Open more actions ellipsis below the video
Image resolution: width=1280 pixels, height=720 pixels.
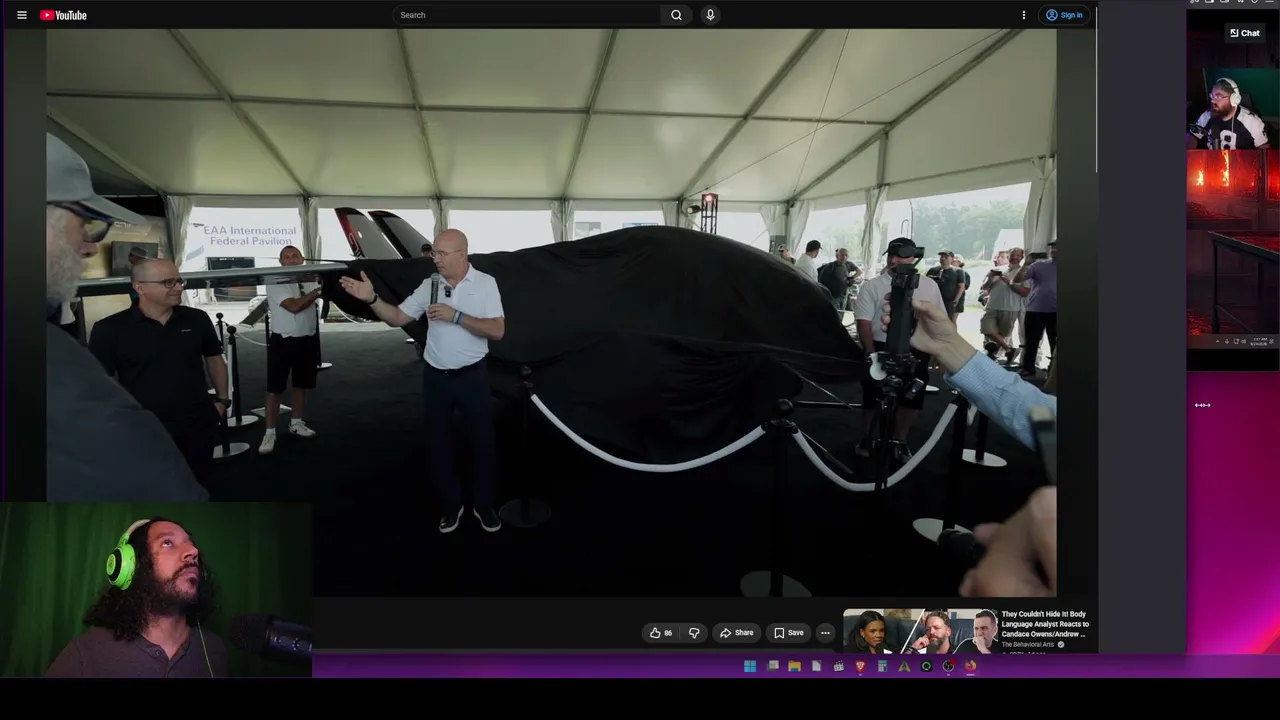pos(825,632)
